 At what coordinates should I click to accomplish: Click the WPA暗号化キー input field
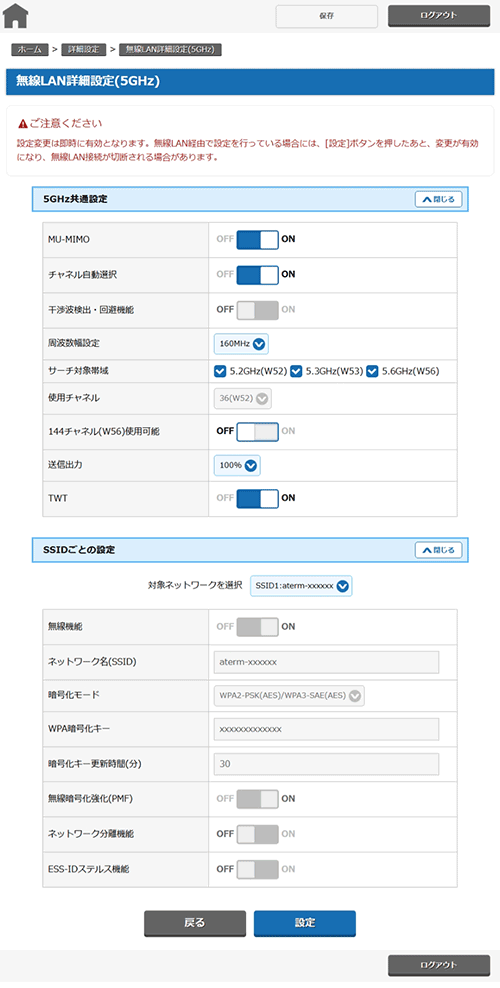pyautogui.click(x=326, y=730)
